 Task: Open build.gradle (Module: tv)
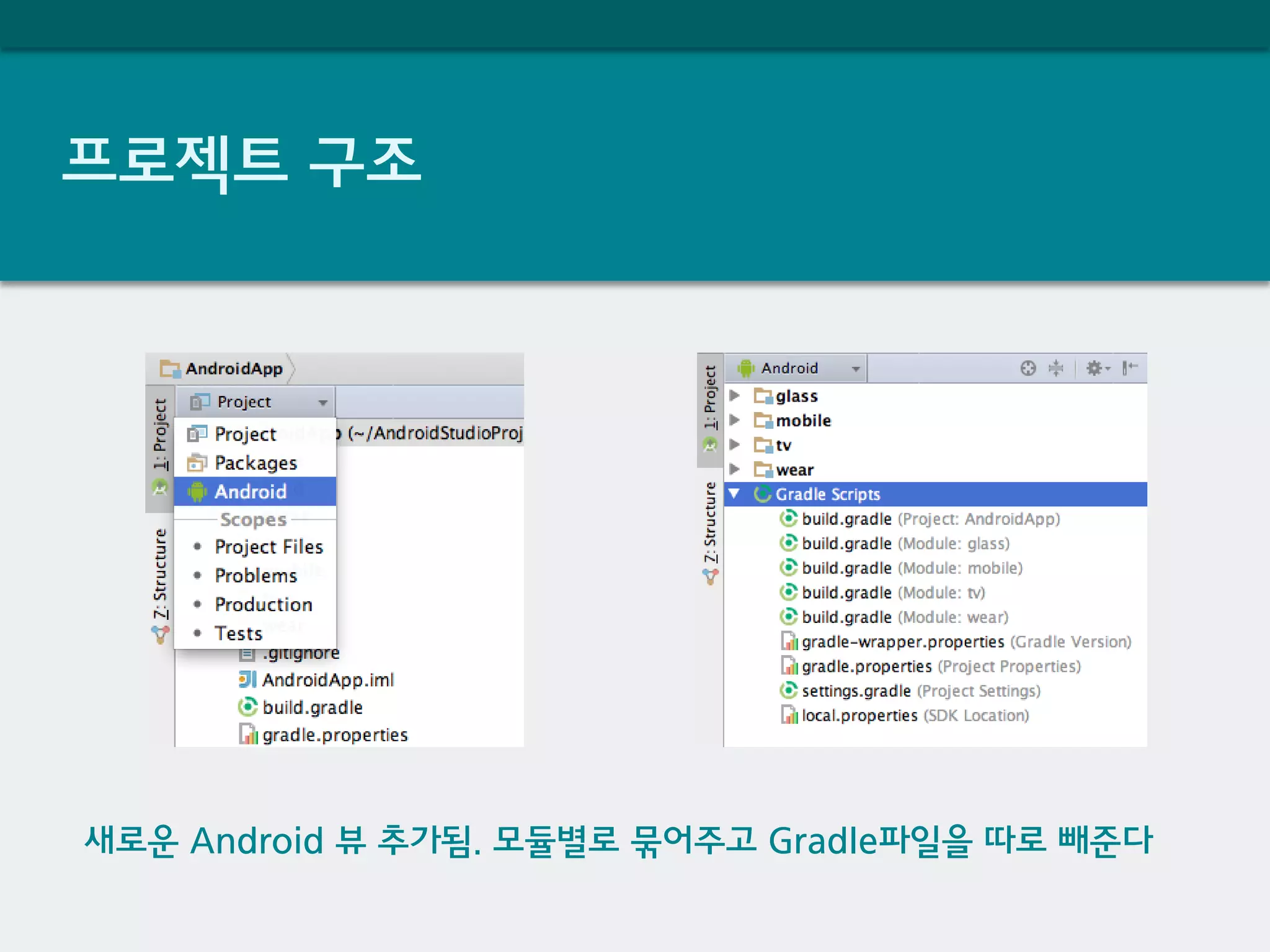[x=882, y=593]
